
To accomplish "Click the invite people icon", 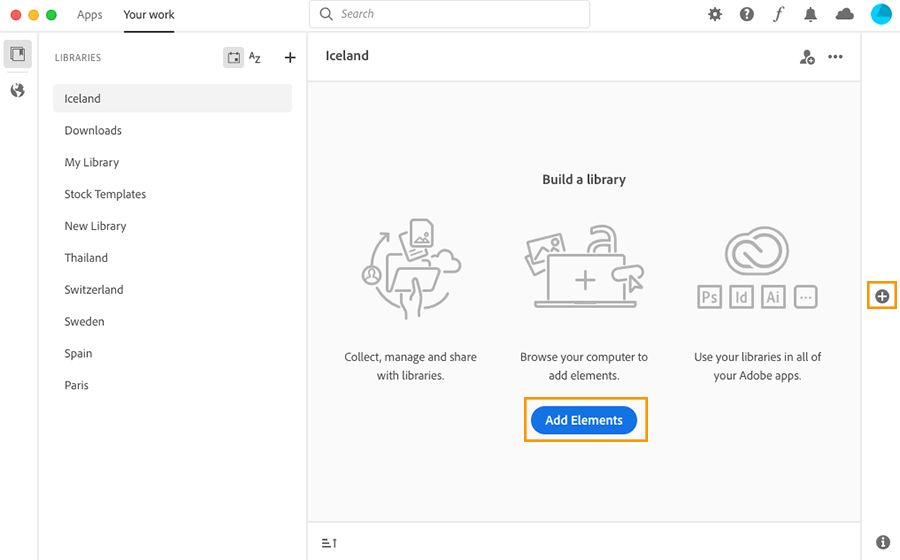I will [x=807, y=57].
